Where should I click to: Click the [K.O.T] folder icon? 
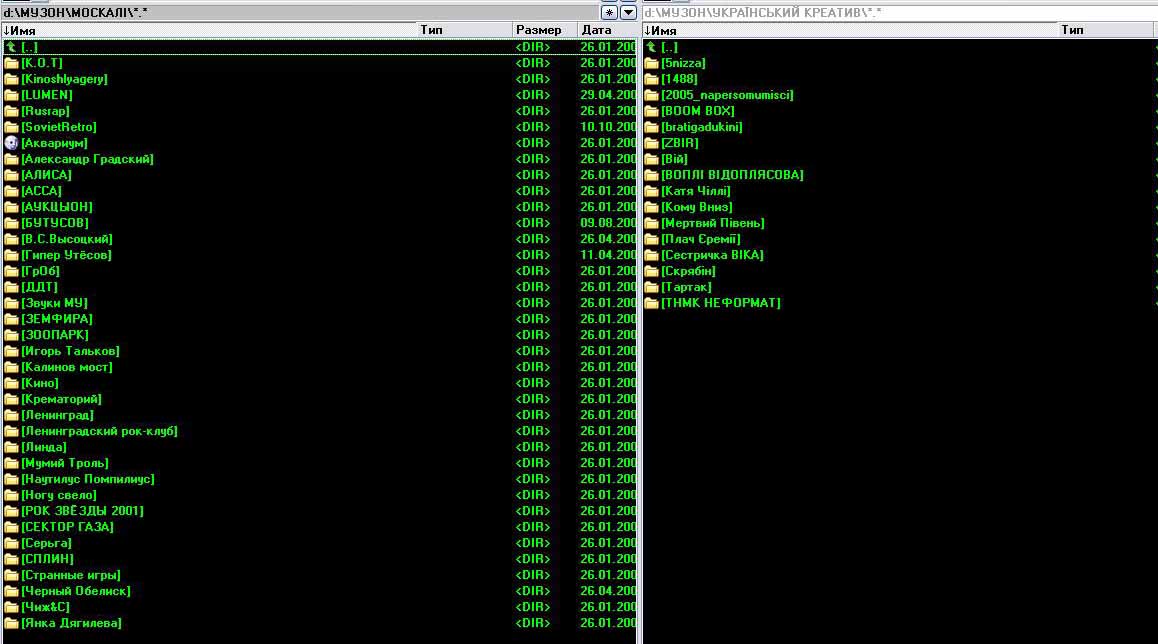click(11, 63)
